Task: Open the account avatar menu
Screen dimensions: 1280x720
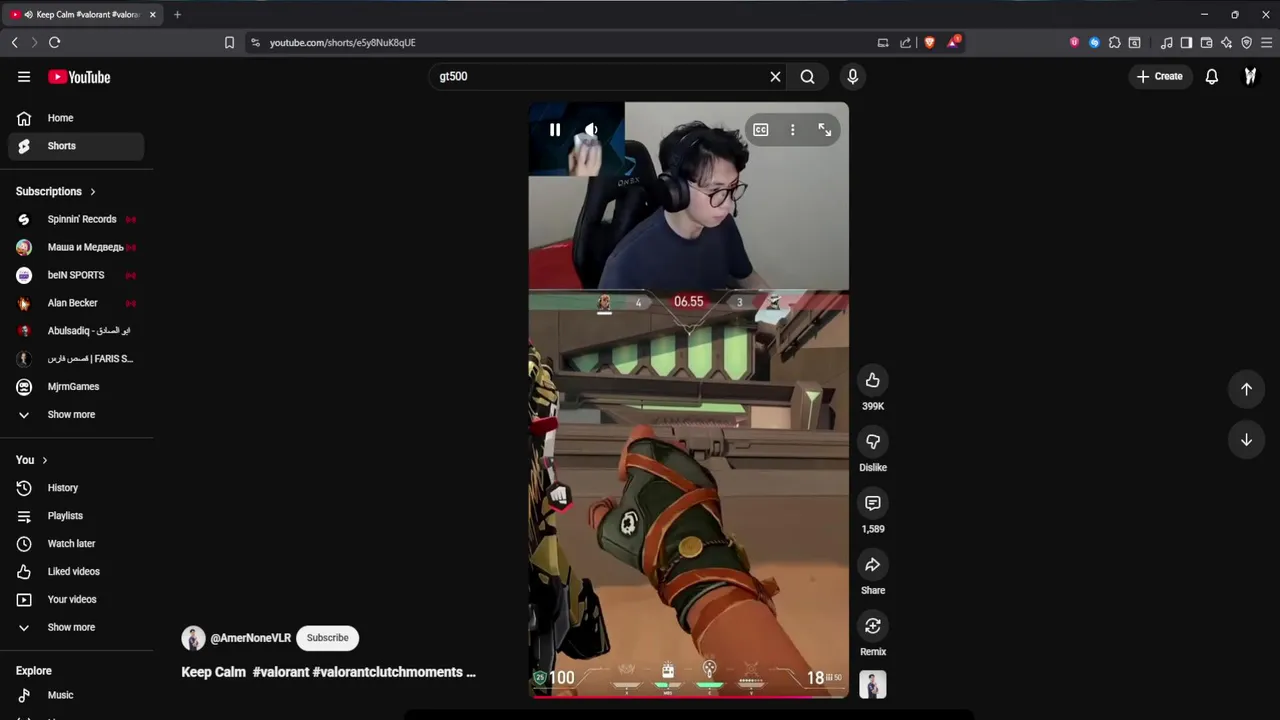Action: tap(1250, 76)
